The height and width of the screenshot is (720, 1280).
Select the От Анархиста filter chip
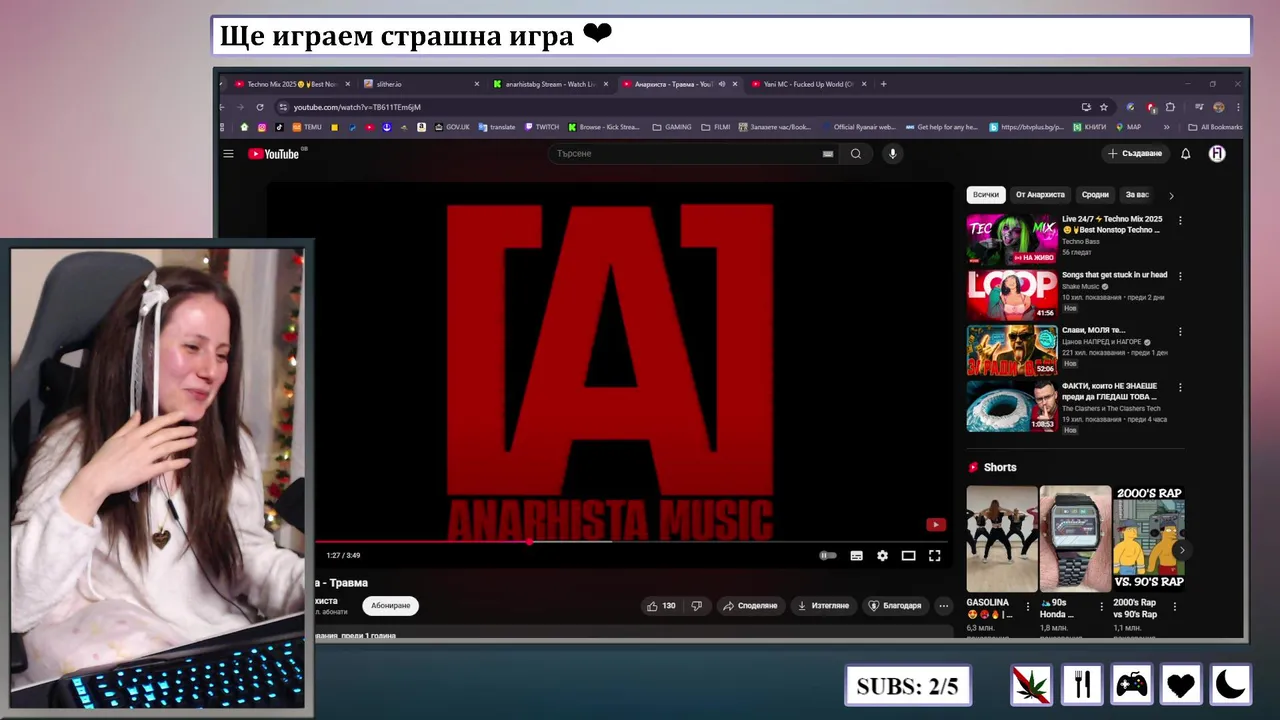[1040, 195]
